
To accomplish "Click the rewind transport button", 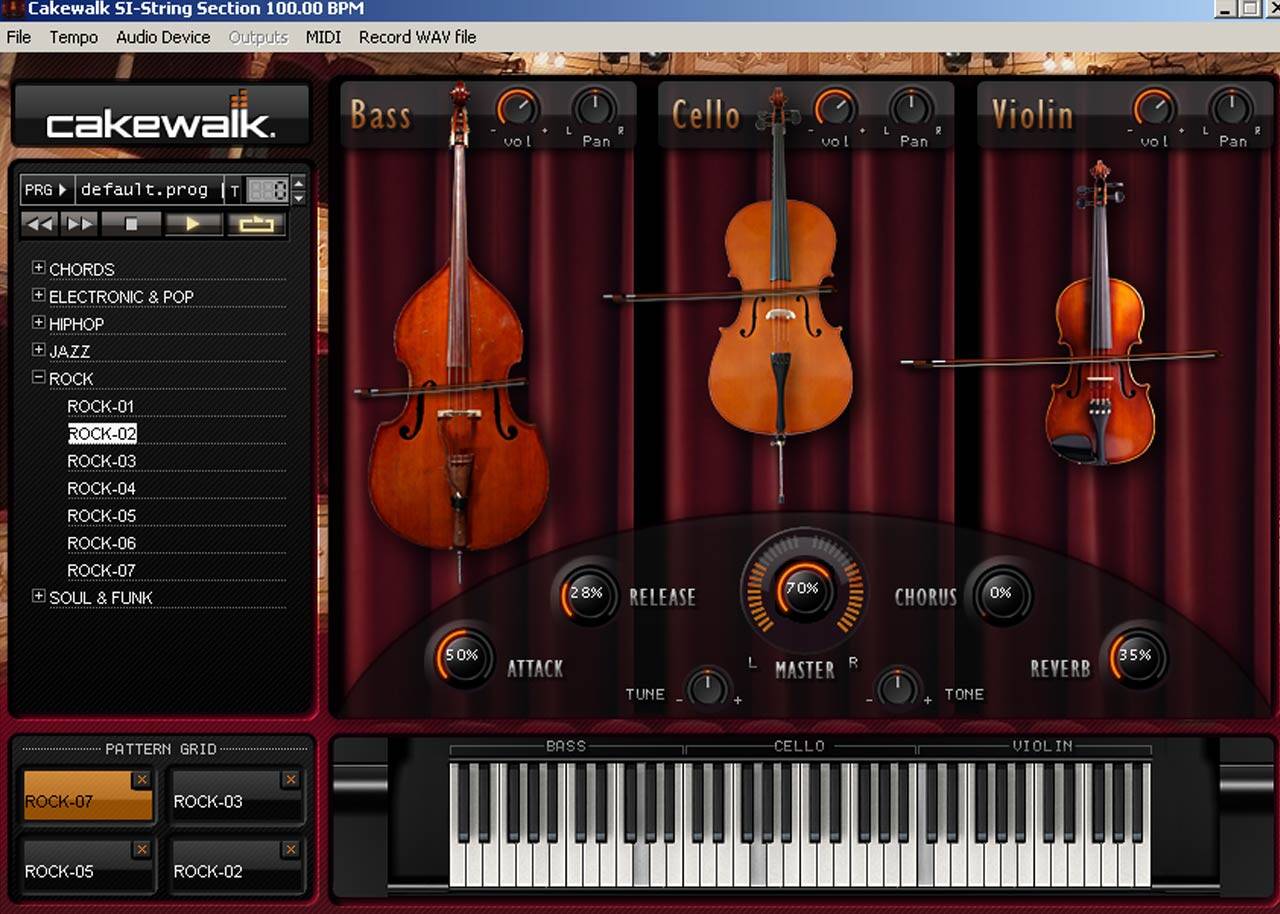I will [x=40, y=224].
